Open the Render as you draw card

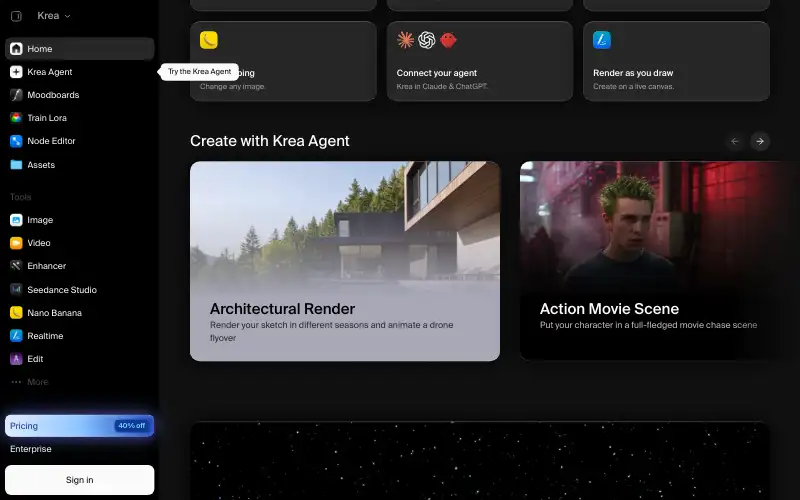coord(676,61)
